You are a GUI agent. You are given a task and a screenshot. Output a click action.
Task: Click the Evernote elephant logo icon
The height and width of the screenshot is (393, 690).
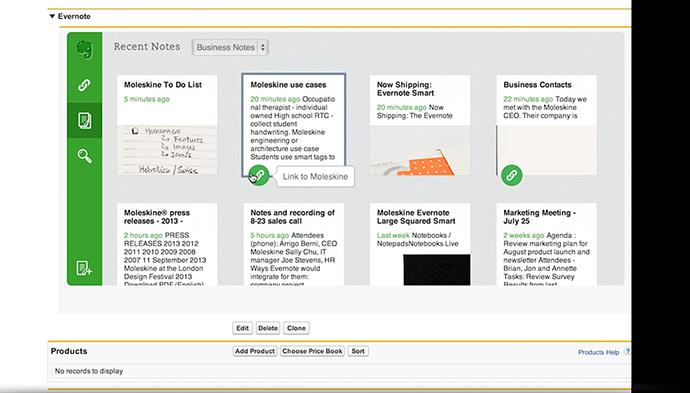click(x=84, y=50)
